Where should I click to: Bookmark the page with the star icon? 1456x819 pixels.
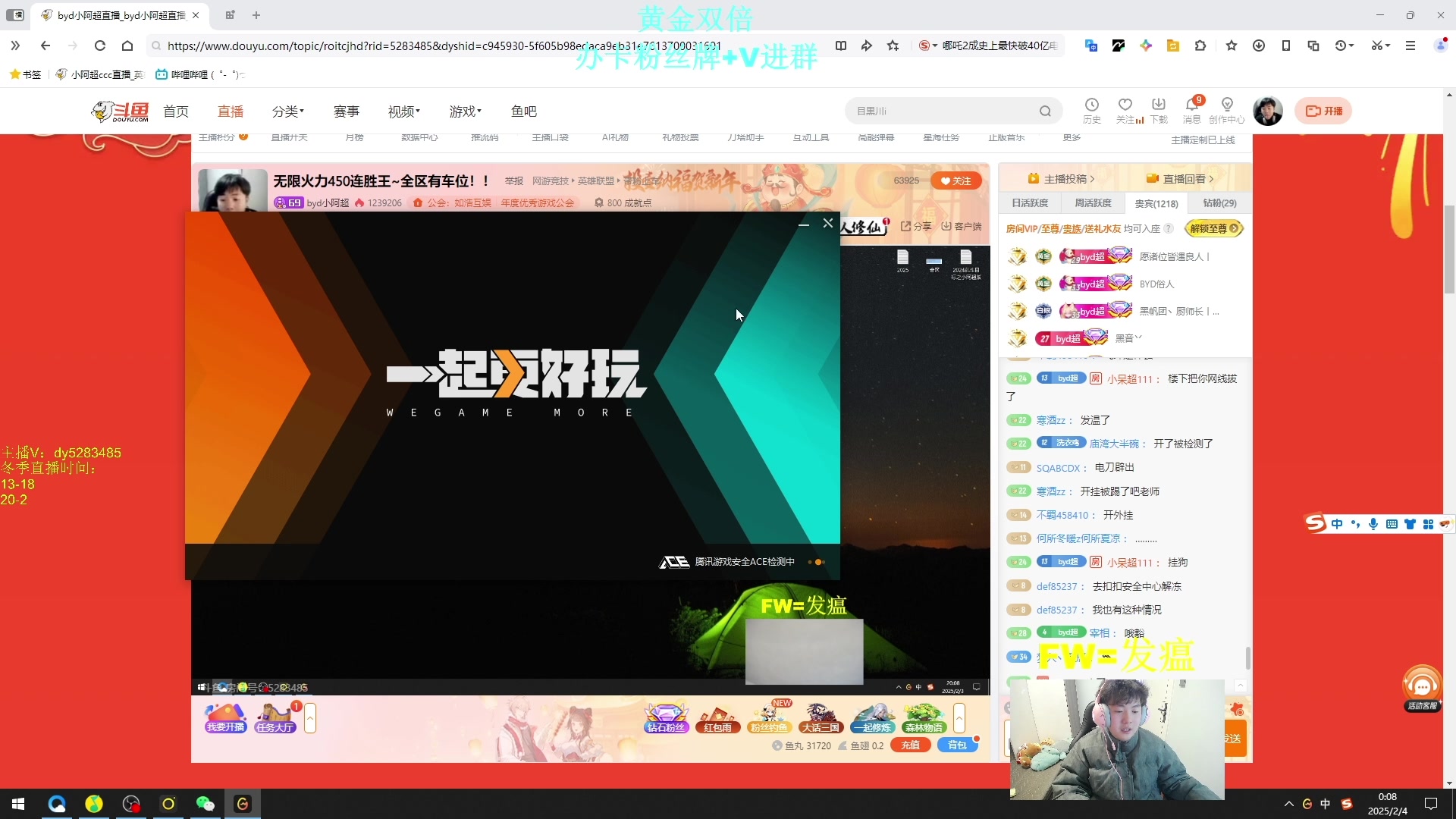[893, 45]
